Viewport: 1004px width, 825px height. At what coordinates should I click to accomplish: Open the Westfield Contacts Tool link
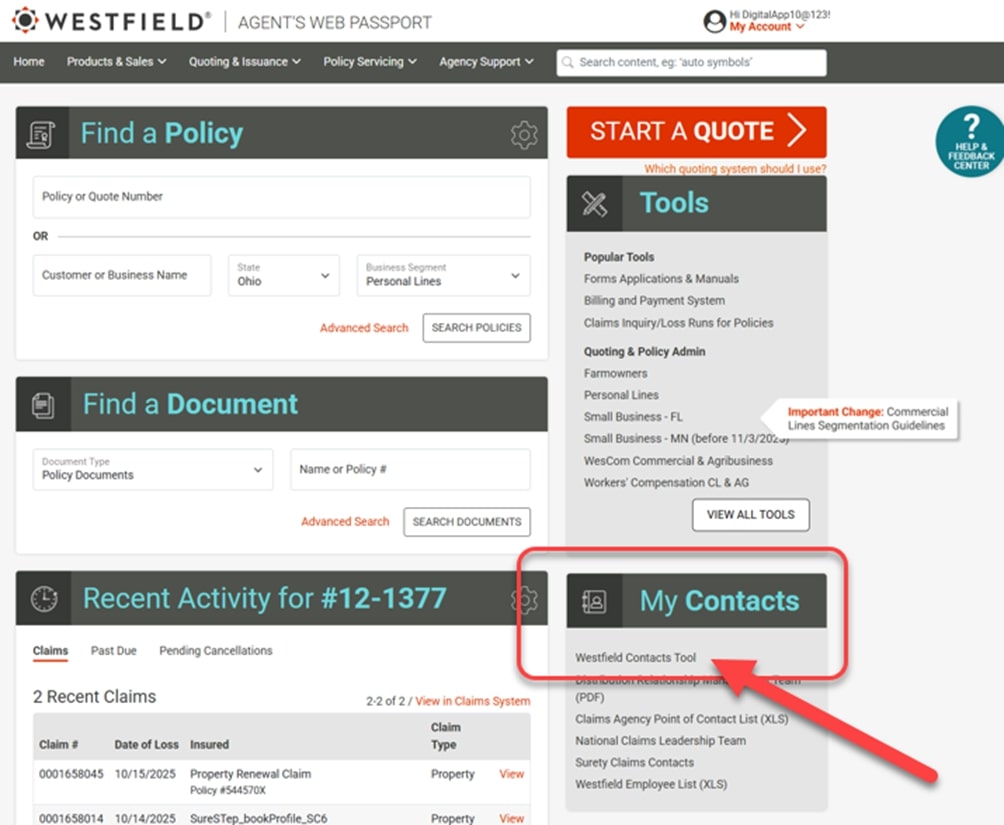[x=635, y=658]
